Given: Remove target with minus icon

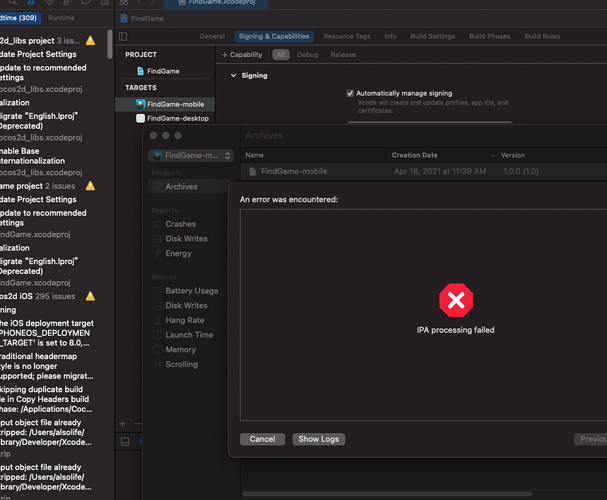Looking at the screenshot, I should 137,424.
